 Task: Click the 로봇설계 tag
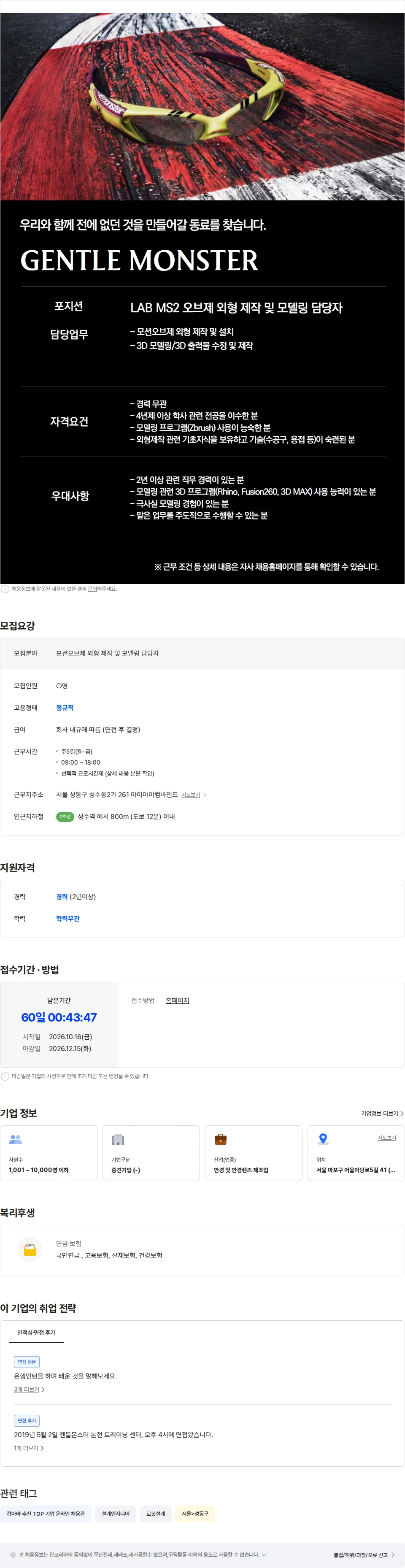point(155,1514)
